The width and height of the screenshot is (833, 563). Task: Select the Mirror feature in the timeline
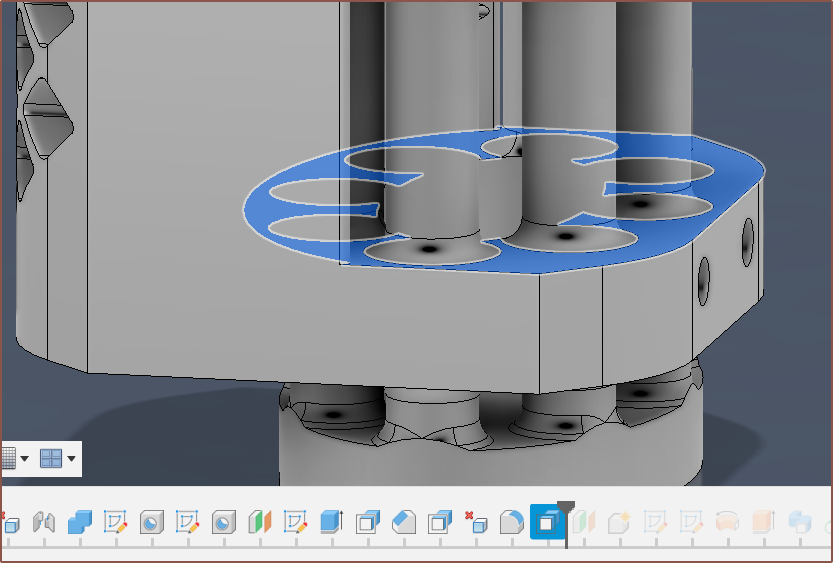pyautogui.click(x=44, y=522)
